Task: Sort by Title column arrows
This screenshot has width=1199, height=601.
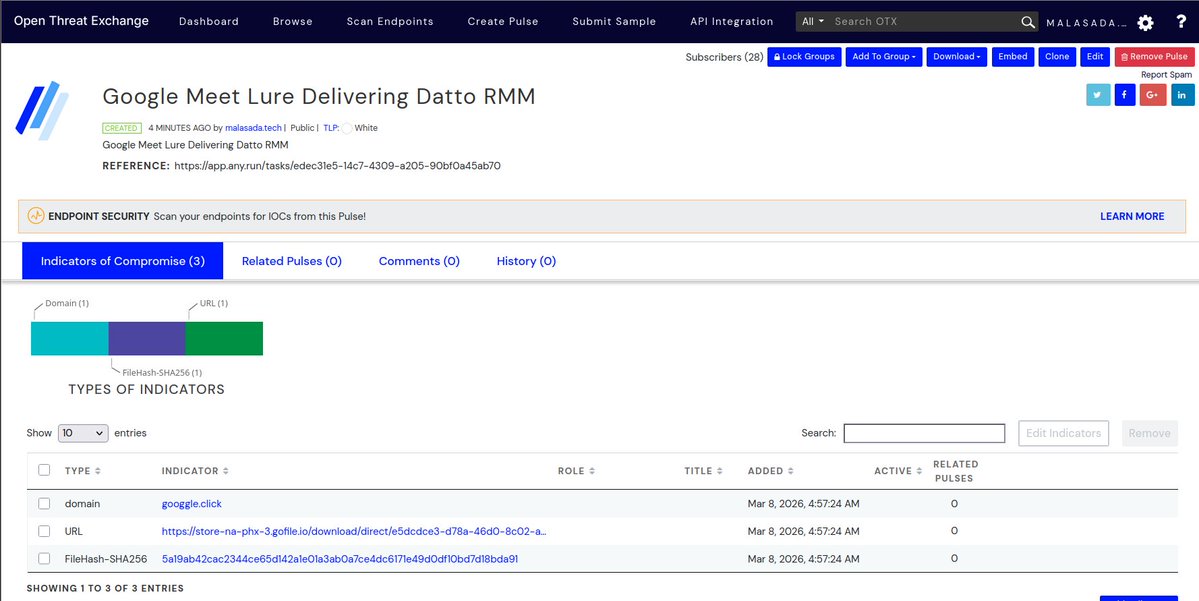Action: [x=720, y=471]
